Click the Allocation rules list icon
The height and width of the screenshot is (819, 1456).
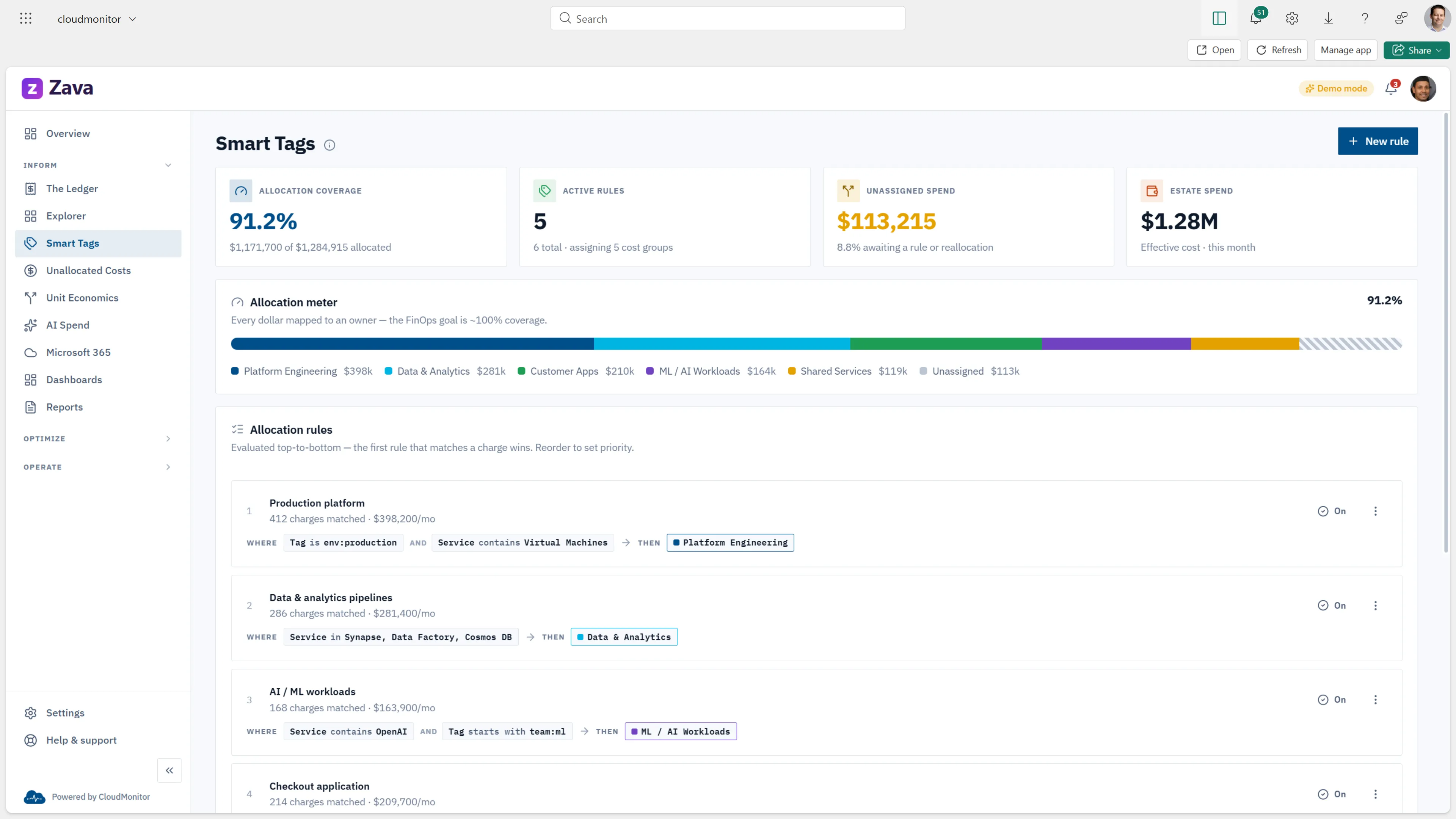tap(237, 430)
